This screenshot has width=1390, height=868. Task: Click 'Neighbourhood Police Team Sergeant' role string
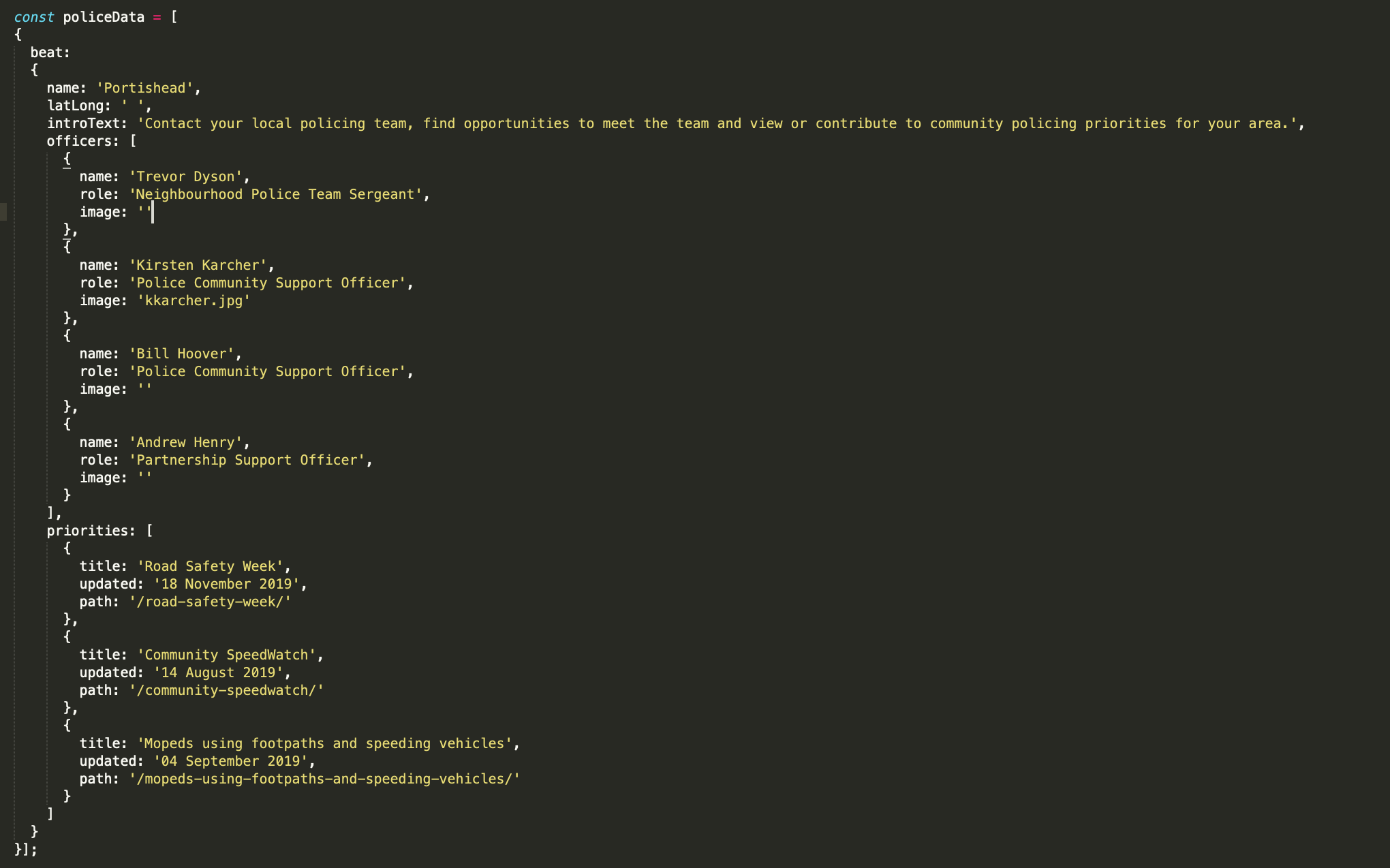(x=275, y=194)
